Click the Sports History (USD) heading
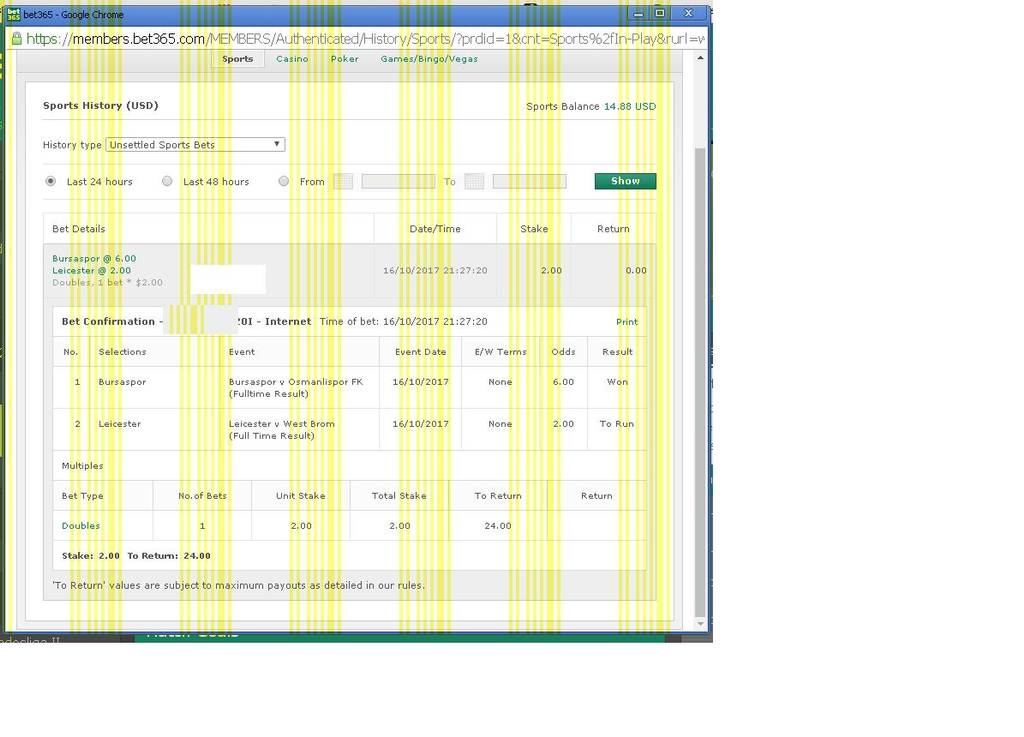The width and height of the screenshot is (1024, 737). coord(101,106)
